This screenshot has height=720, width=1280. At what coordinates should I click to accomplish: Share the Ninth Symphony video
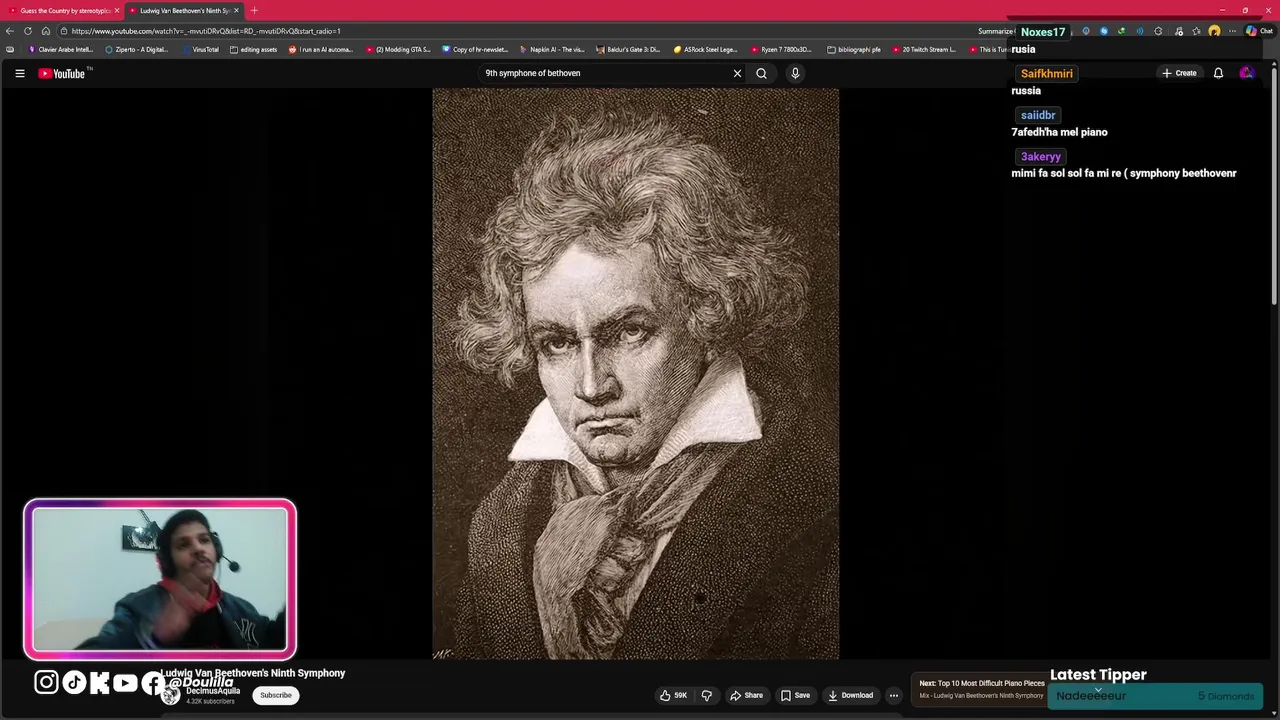746,695
